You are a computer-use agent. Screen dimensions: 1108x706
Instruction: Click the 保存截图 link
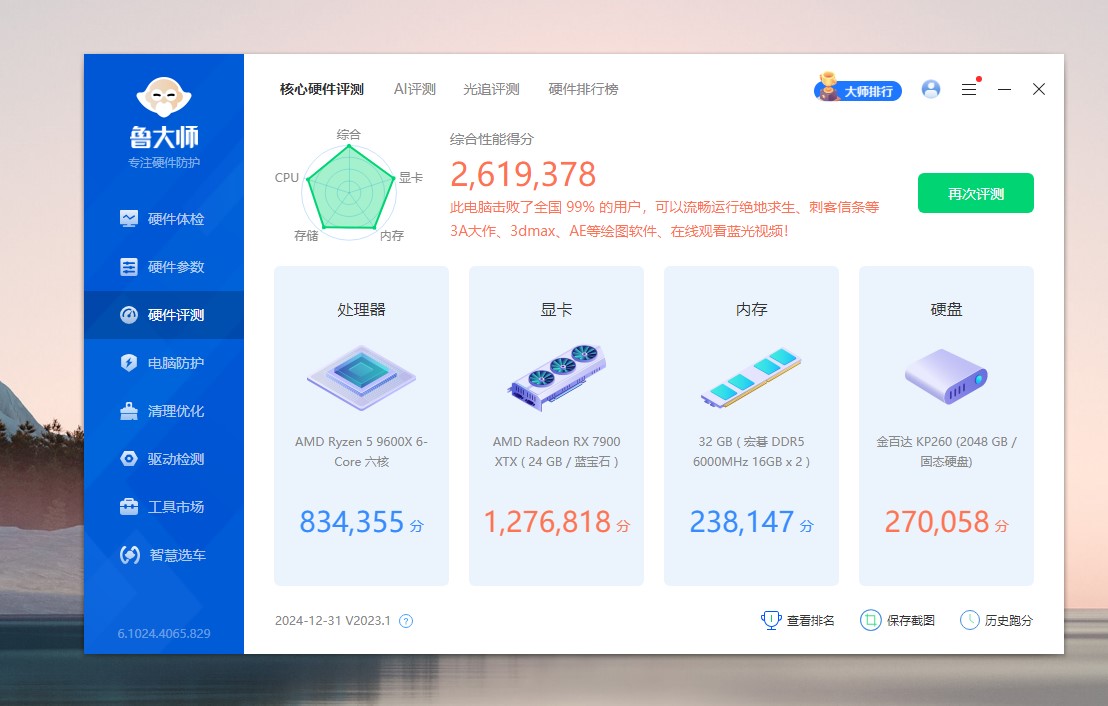(x=911, y=620)
